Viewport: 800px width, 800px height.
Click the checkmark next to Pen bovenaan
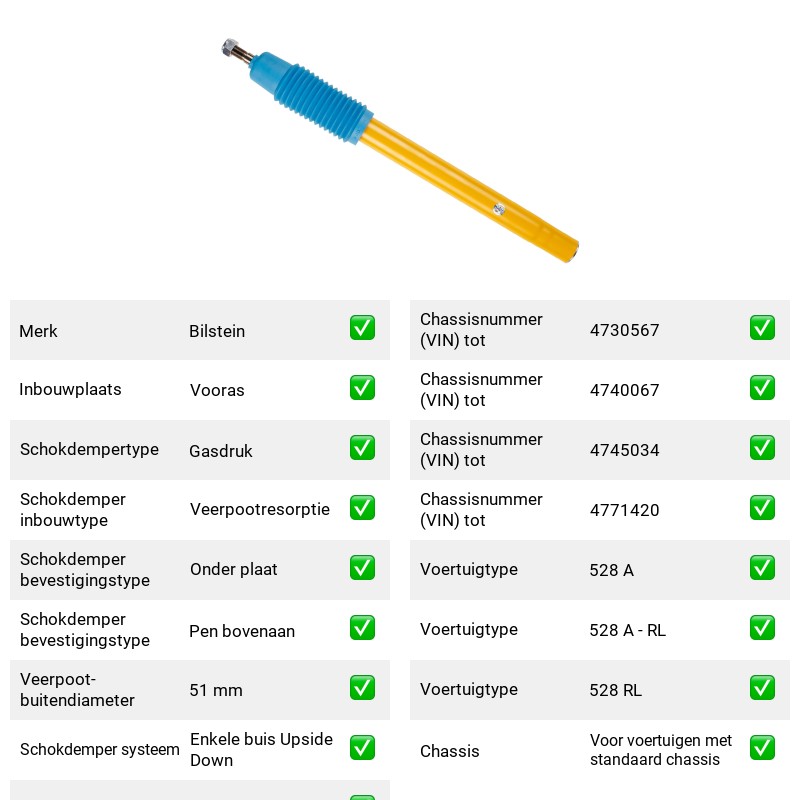[362, 628]
